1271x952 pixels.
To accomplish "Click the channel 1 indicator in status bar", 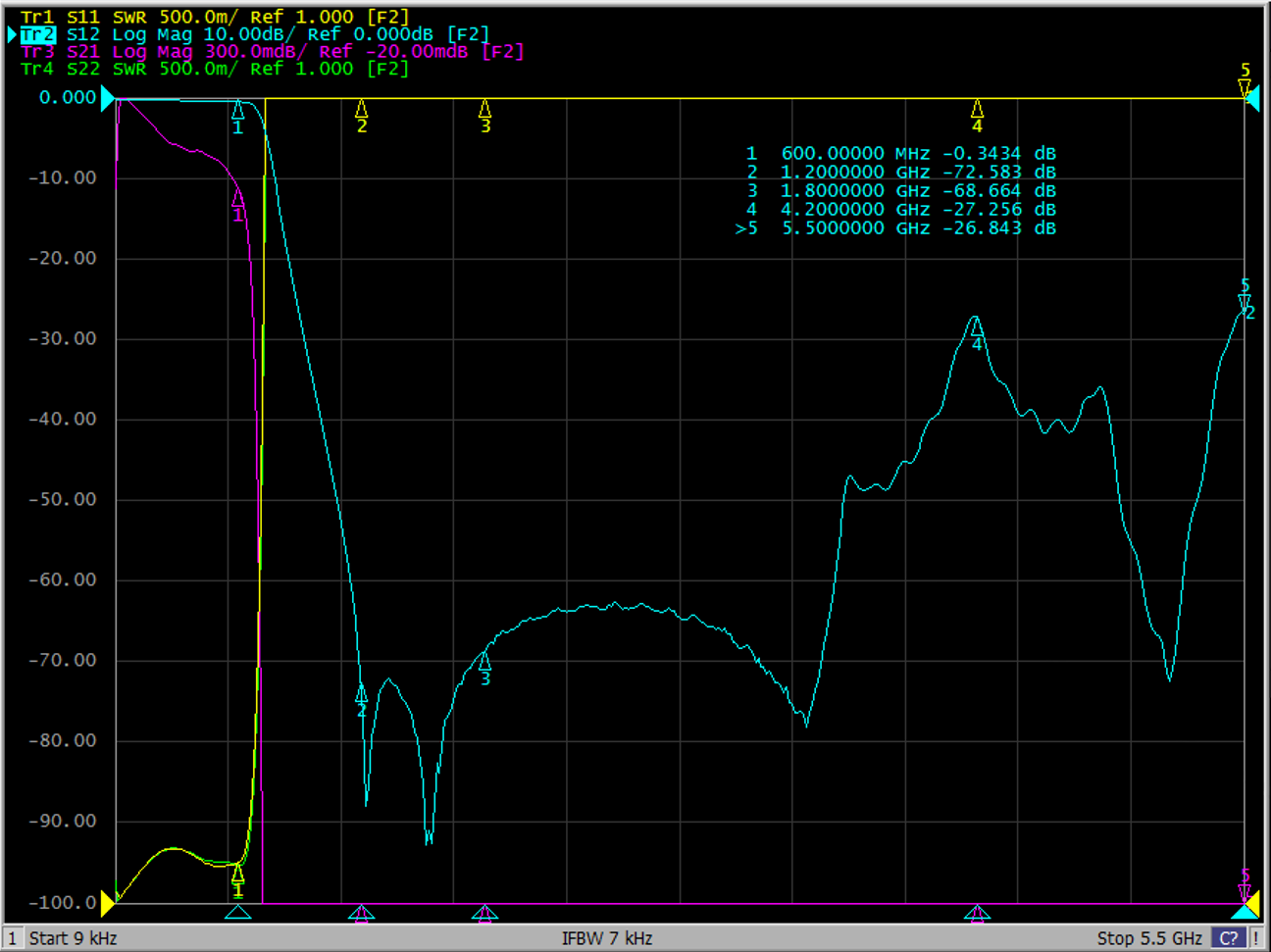I will coord(13,938).
